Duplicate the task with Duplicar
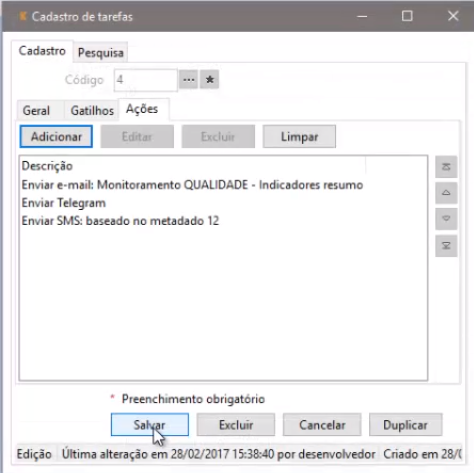 (405, 425)
